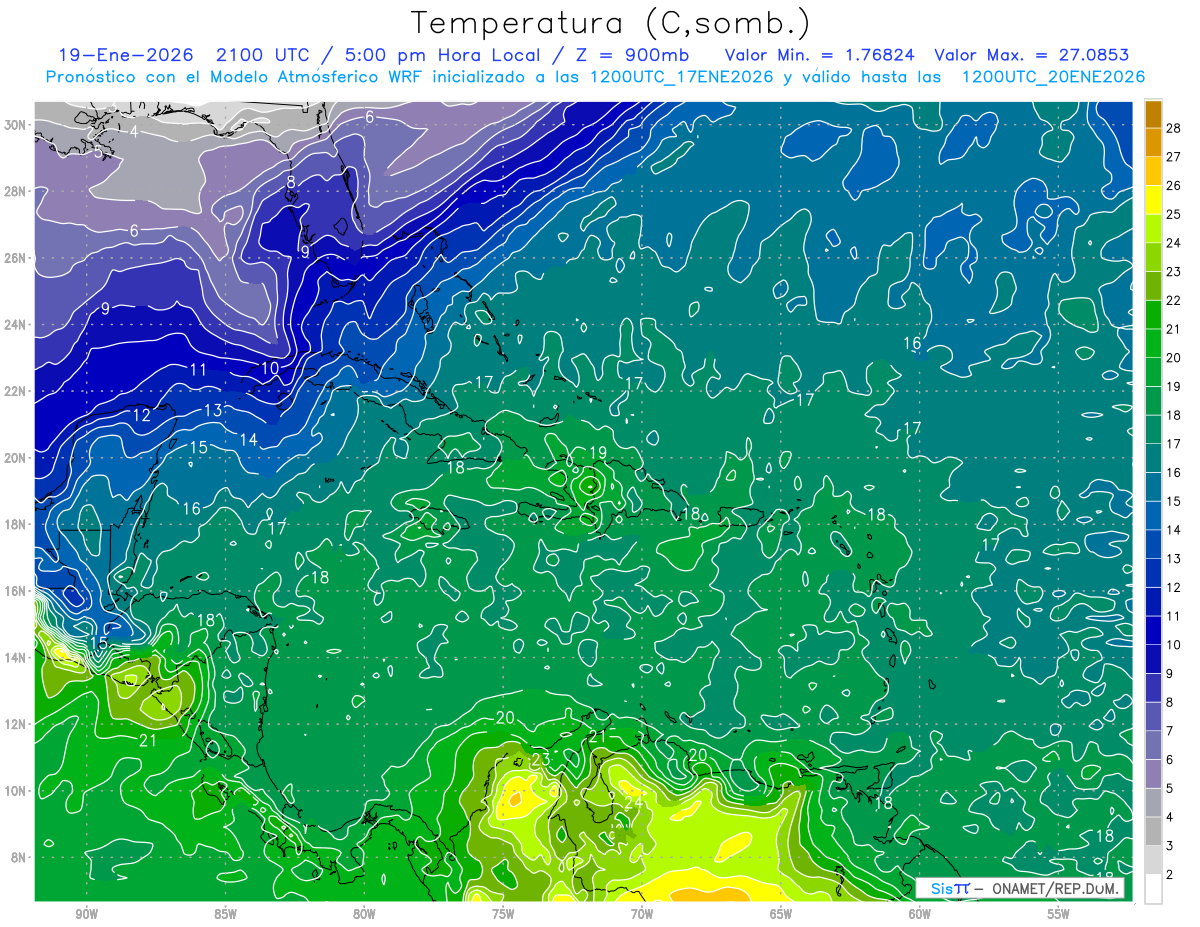Click the 10N latitude axis label

pos(17,790)
